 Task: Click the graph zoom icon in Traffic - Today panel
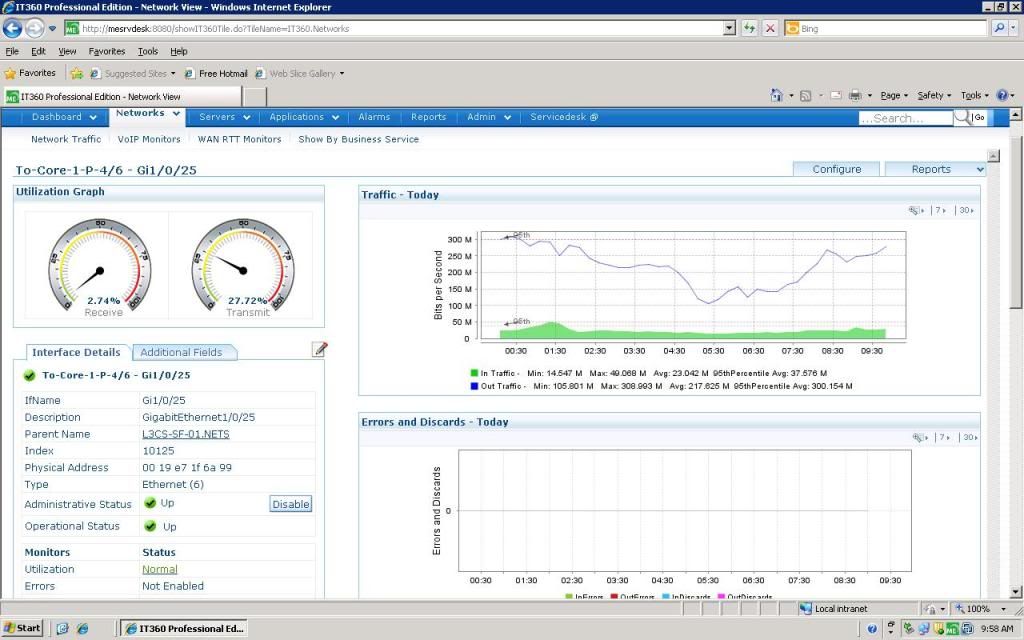click(x=916, y=210)
